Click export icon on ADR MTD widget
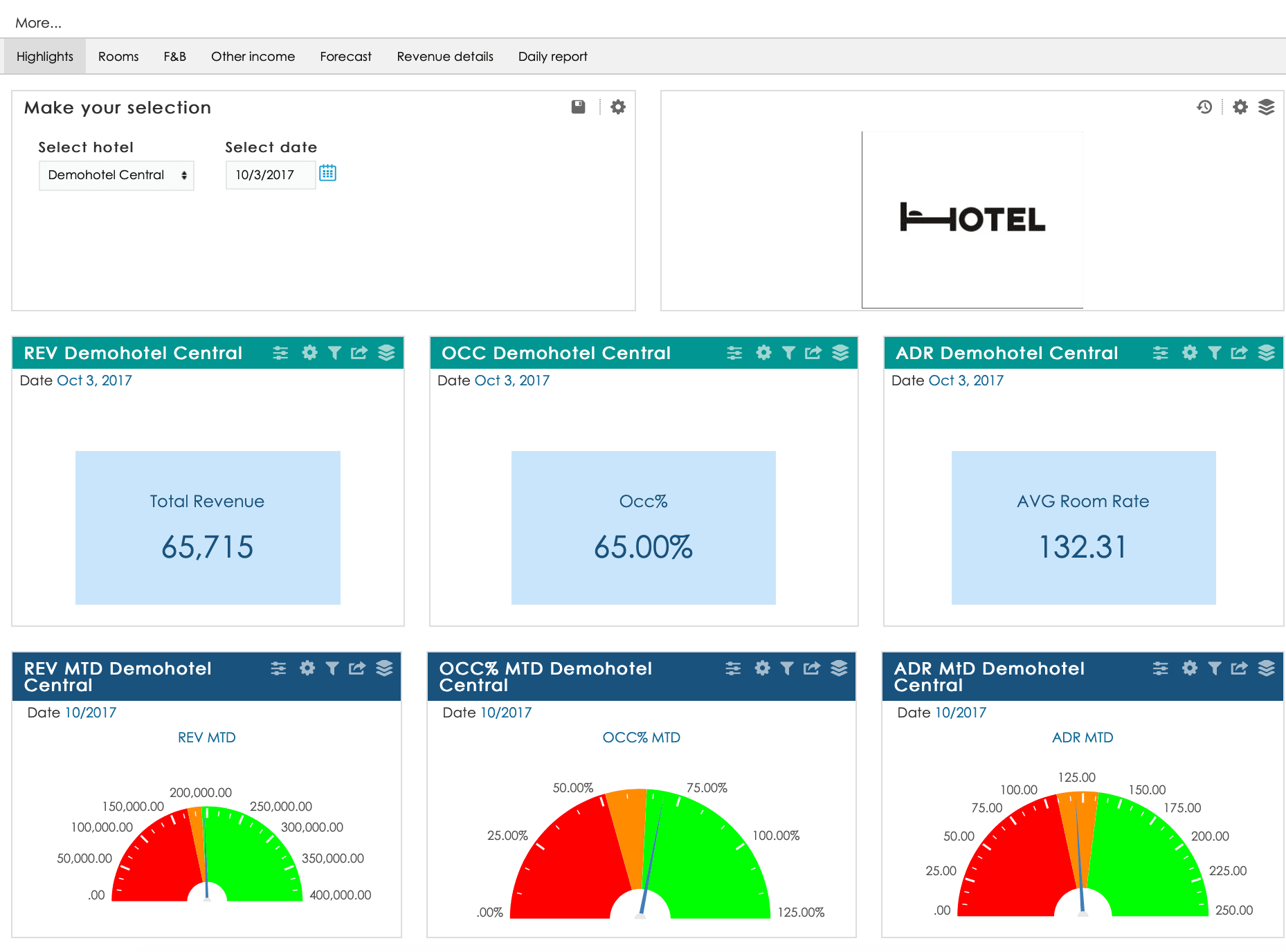Screen dimensions: 1286x952 [1239, 668]
